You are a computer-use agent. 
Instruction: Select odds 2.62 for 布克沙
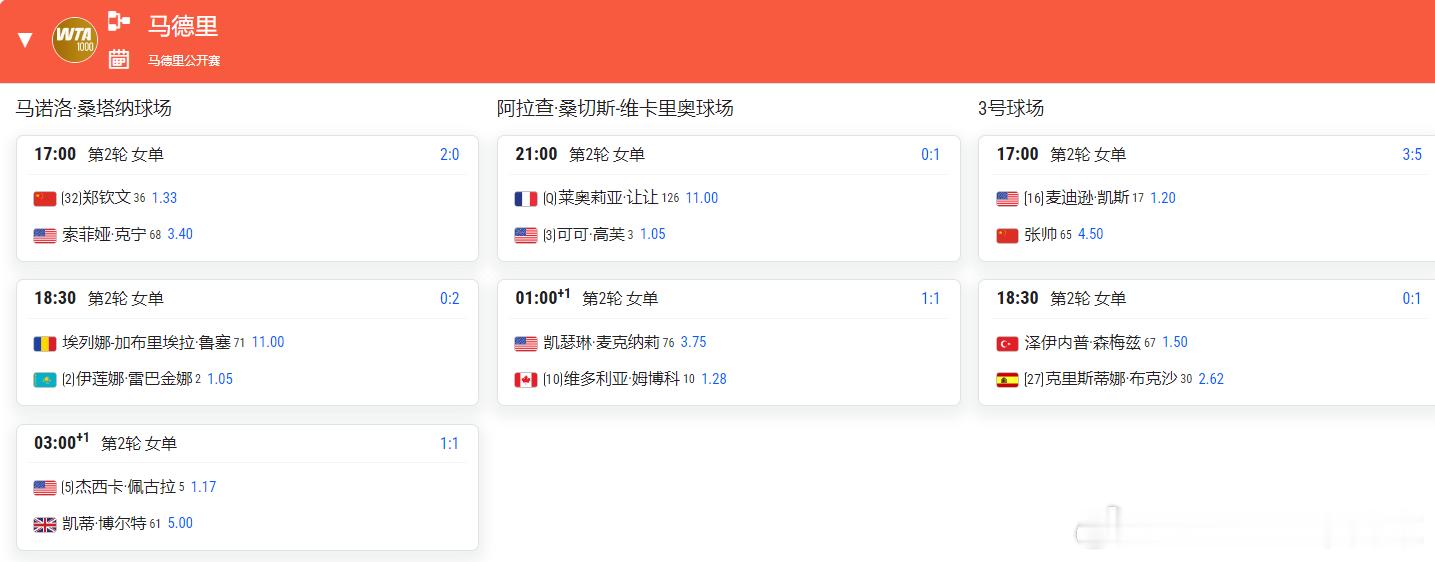click(1211, 378)
